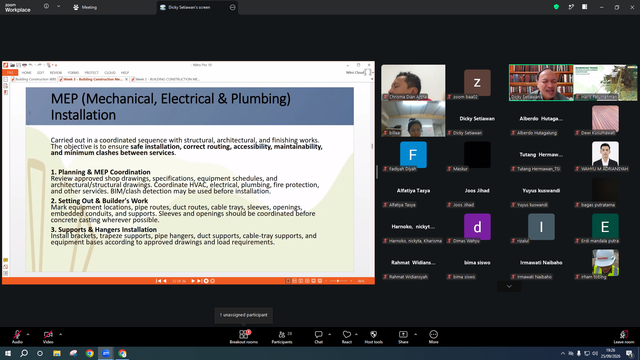The width and height of the screenshot is (640, 360).
Task: Click the meeting info icon next to Zoom Workplace
Action: coord(46,7)
